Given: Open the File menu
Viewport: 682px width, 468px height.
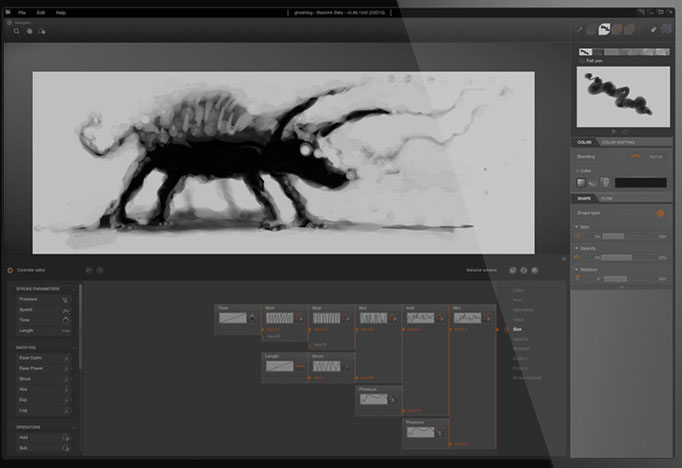Looking at the screenshot, I should (22, 13).
